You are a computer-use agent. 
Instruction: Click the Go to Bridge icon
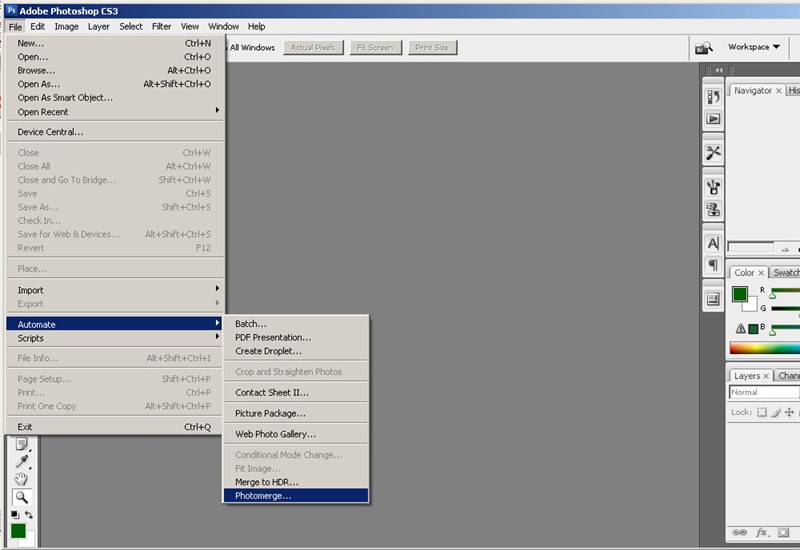pyautogui.click(x=704, y=47)
